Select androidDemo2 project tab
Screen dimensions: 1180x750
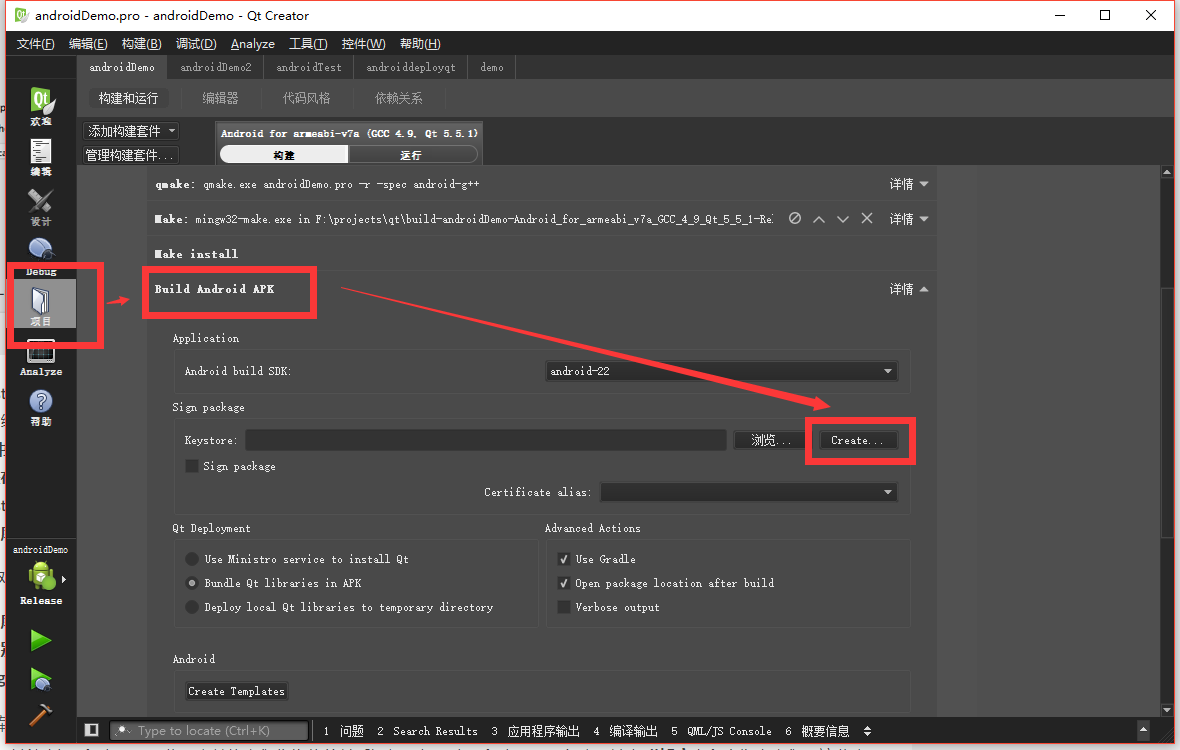coord(216,67)
